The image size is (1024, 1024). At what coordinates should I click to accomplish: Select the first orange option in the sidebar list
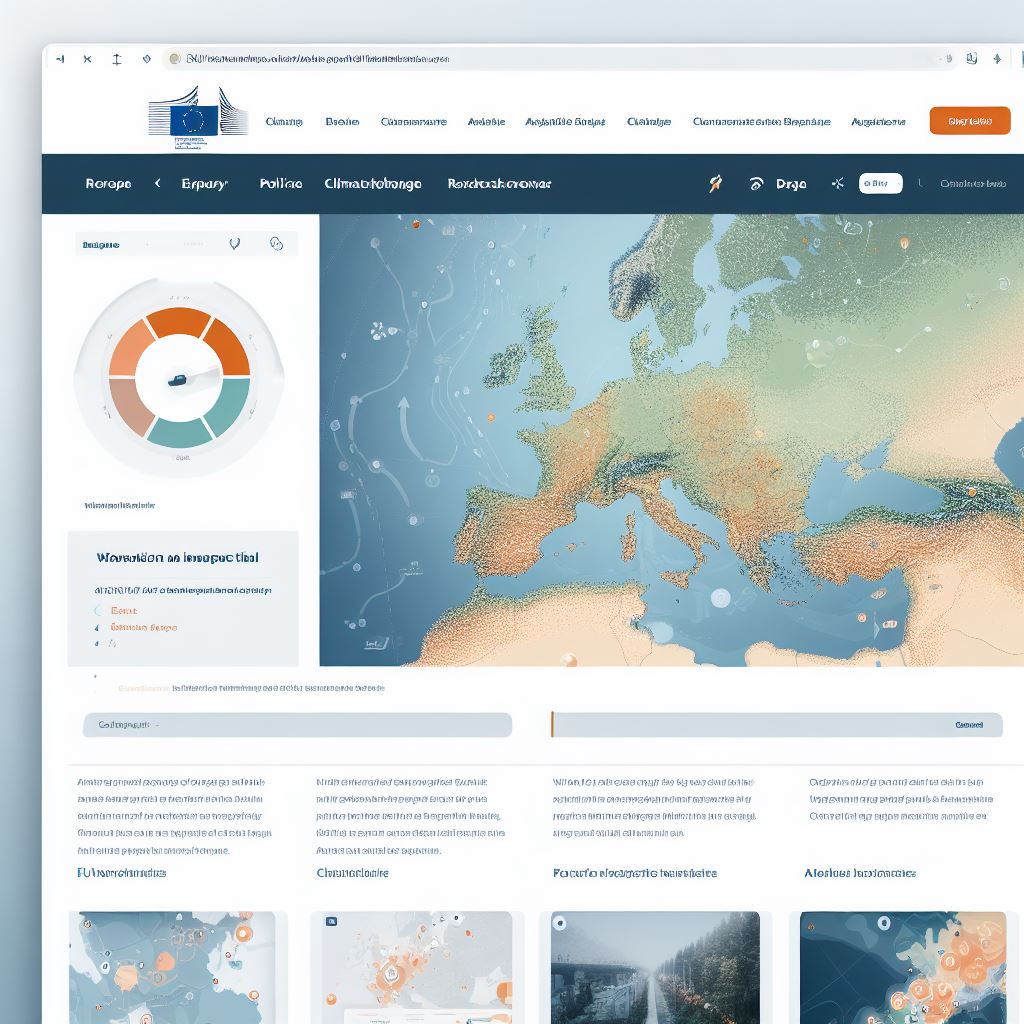tap(124, 610)
